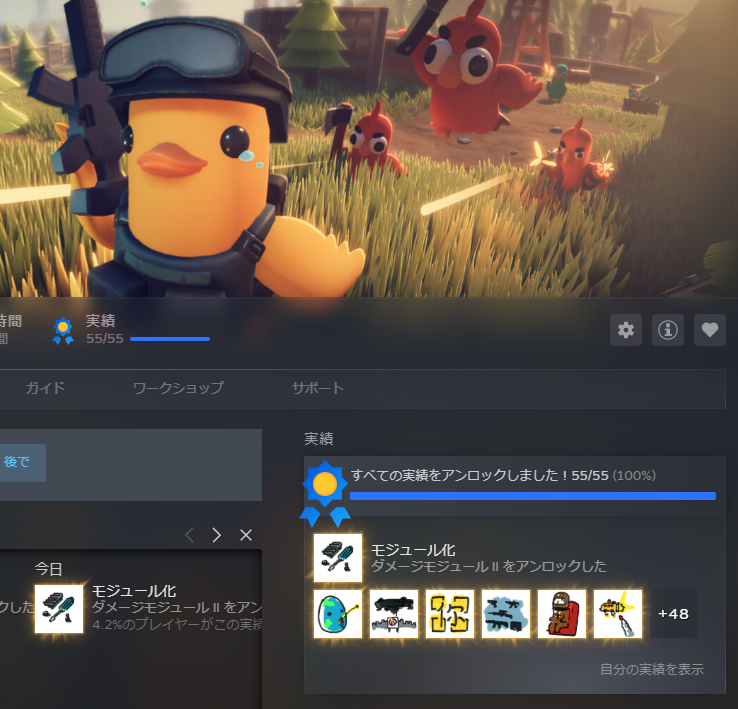The width and height of the screenshot is (738, 709).
Task: Click the 4.2%のプレイヤー statistic text
Action: pos(176,625)
